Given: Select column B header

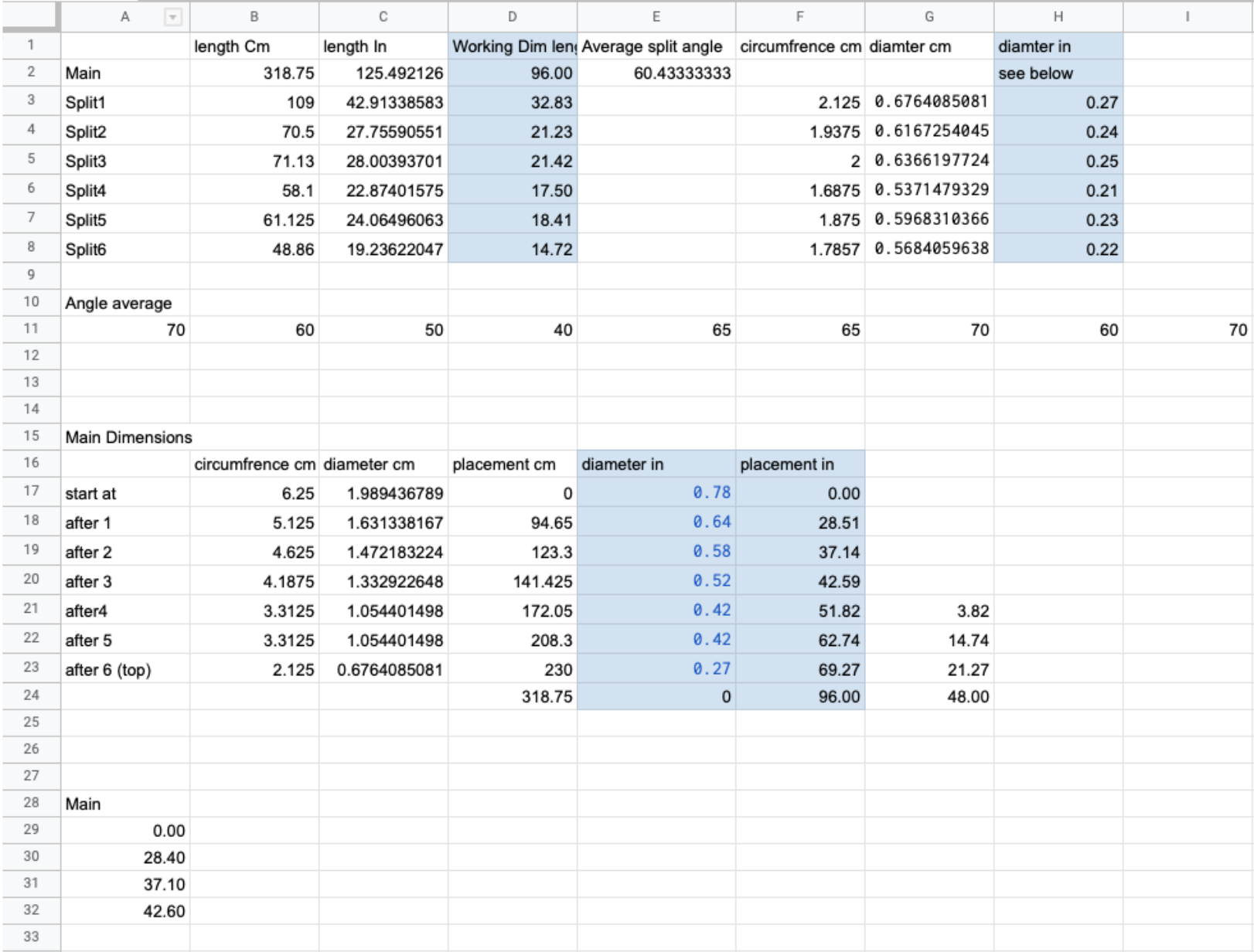Looking at the screenshot, I should pos(254,17).
